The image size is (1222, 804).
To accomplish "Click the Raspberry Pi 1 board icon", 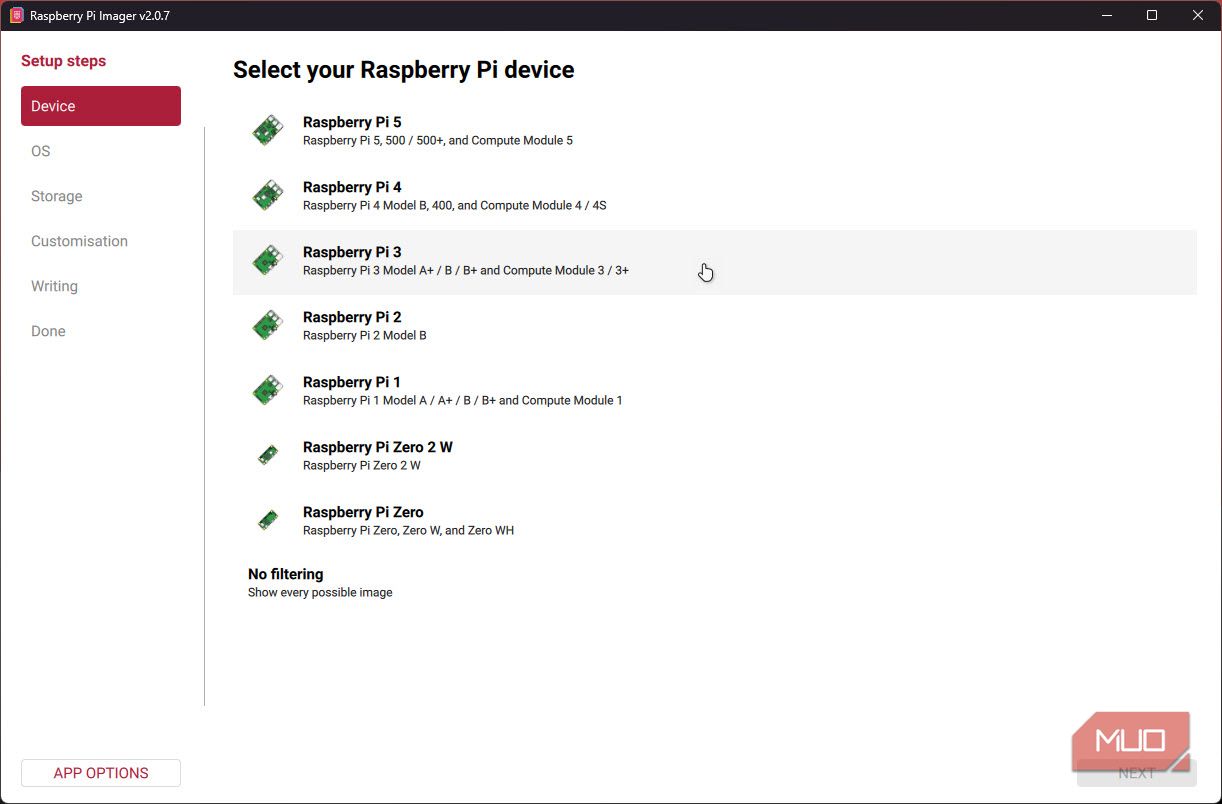I will (x=267, y=391).
